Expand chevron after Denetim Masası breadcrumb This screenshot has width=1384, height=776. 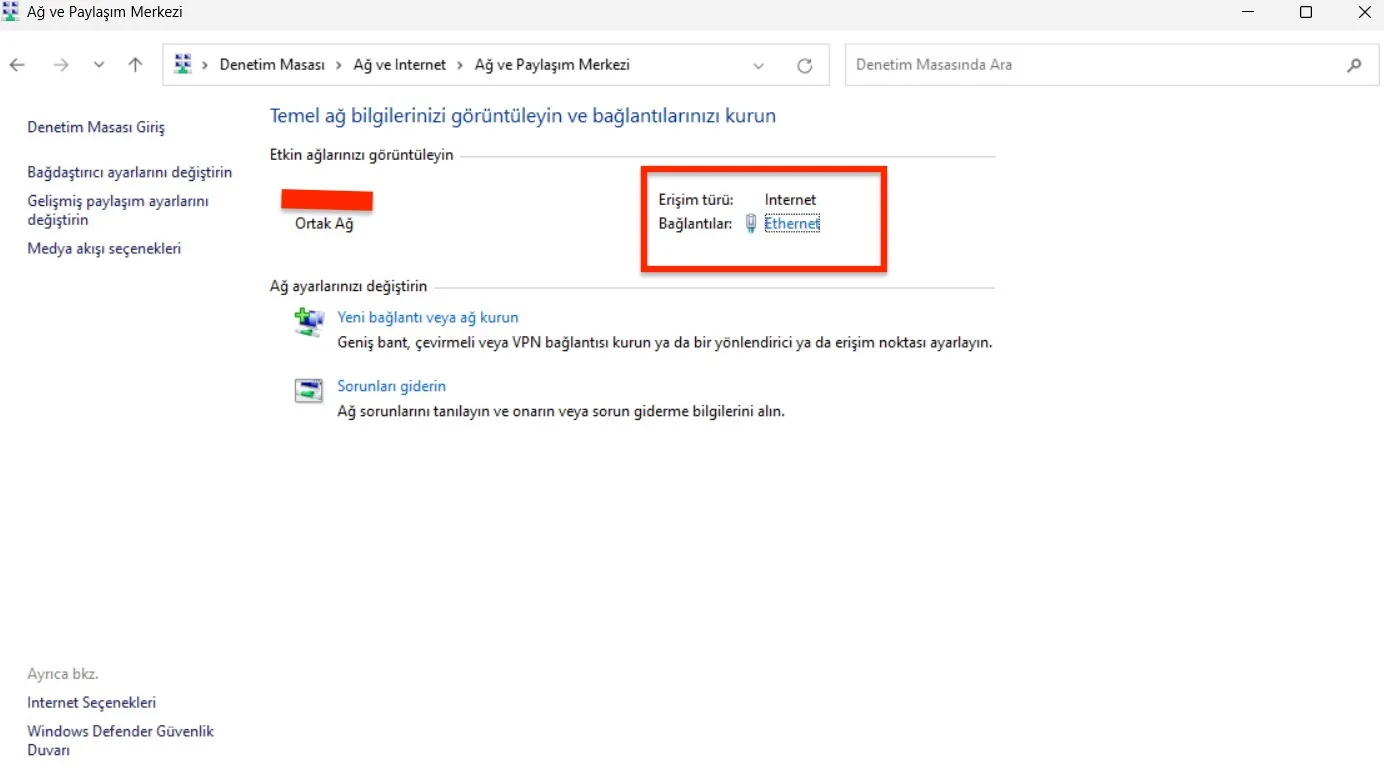click(339, 65)
